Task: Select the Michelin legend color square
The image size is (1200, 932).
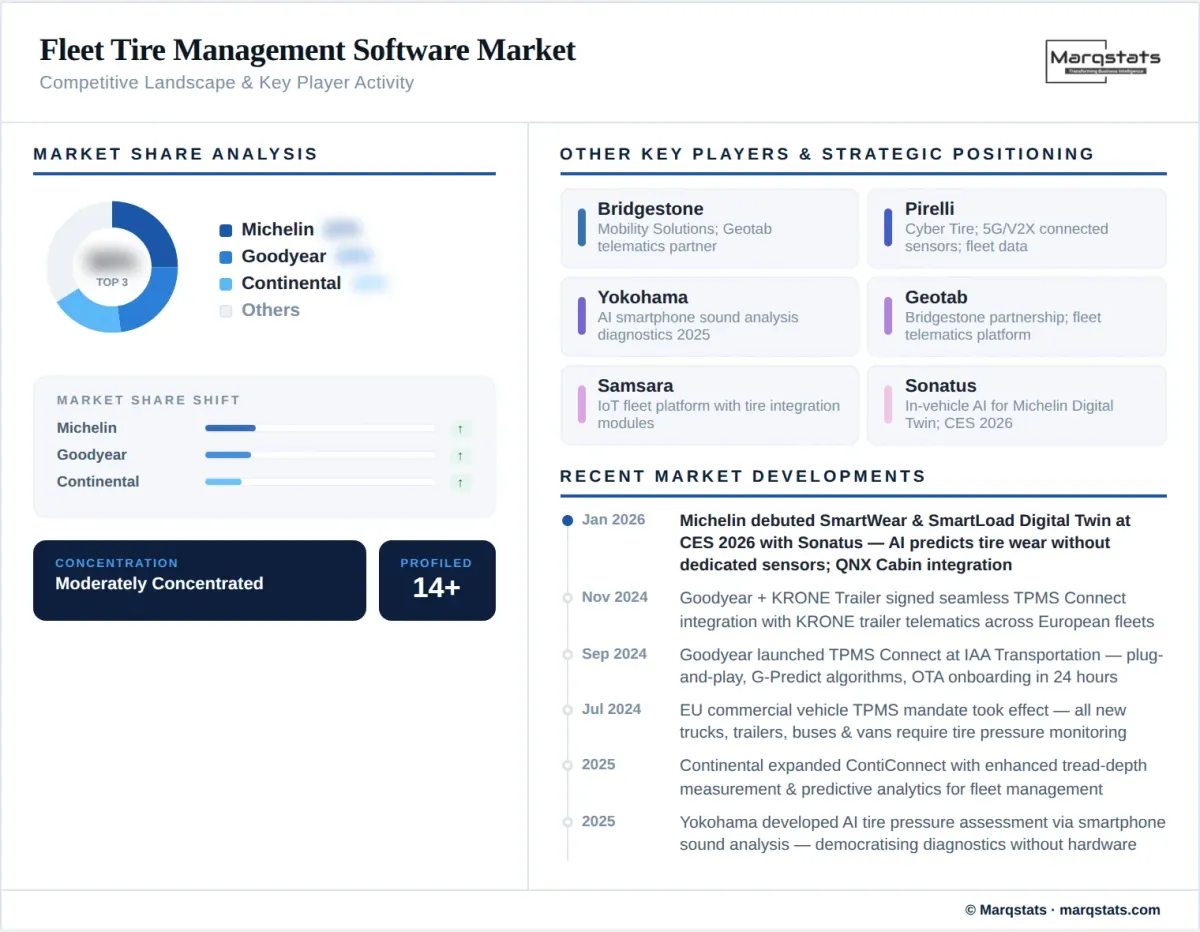Action: click(x=225, y=229)
